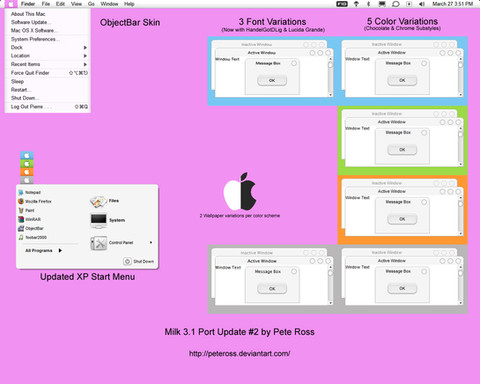Click the volume icon in menu bar

coord(422,4)
